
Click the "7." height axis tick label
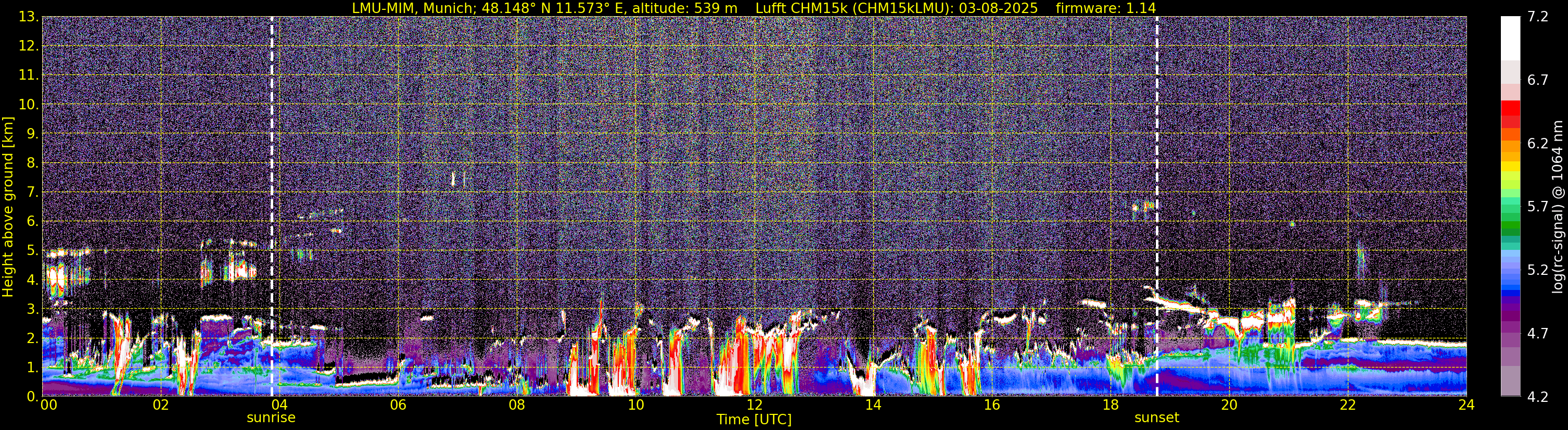(33, 193)
